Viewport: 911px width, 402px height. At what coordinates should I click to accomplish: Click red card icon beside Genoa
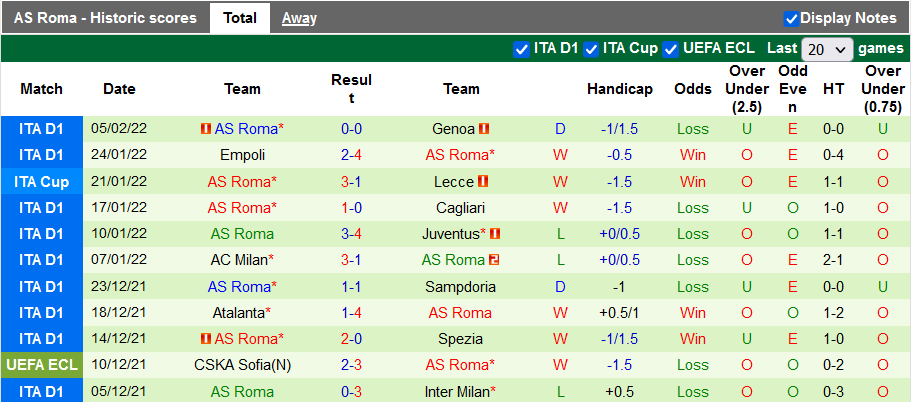(483, 129)
